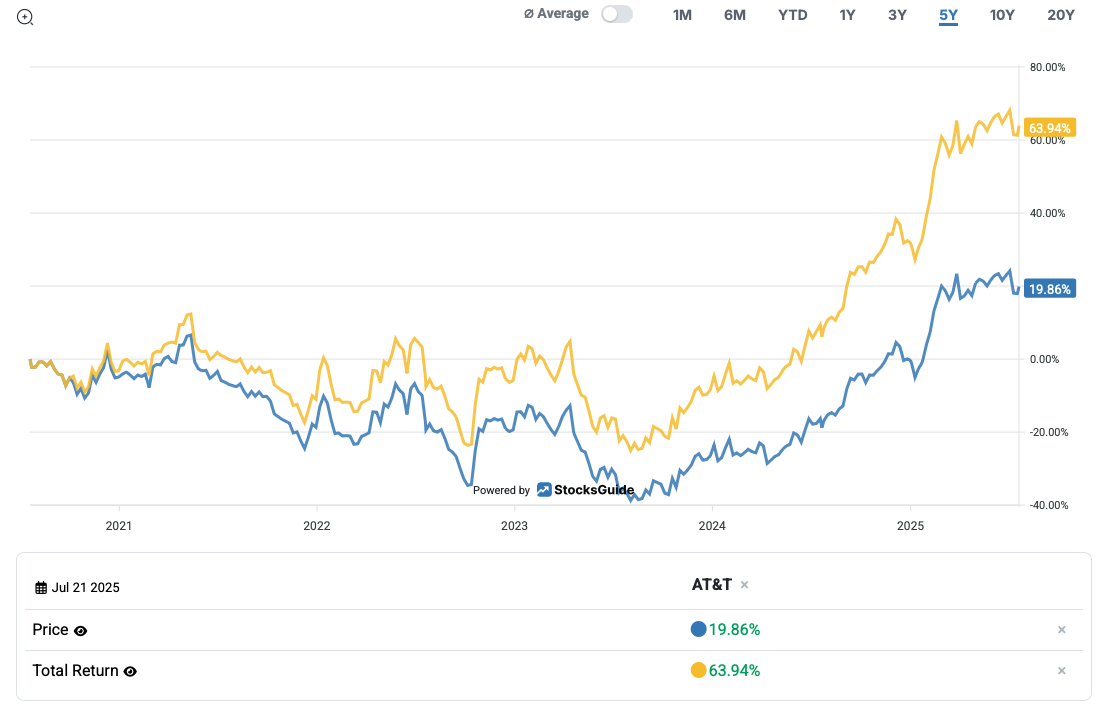This screenshot has height=708, width=1105.
Task: Click the 2023 axis label
Action: (514, 526)
